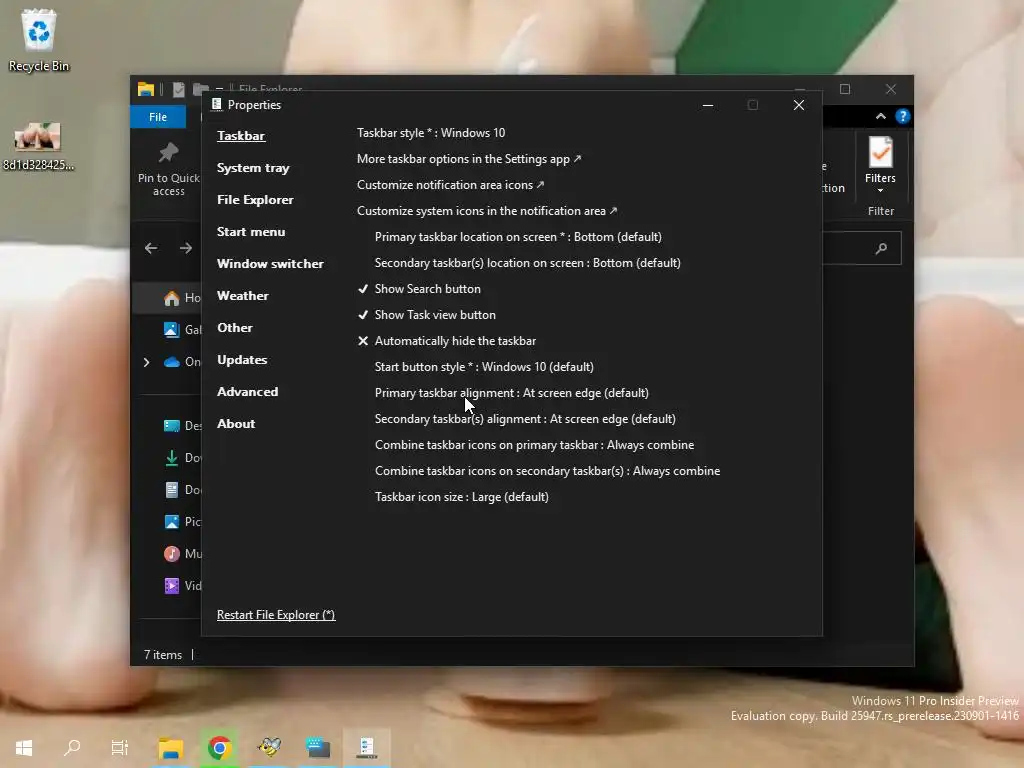Go forward in File Explorer

click(x=186, y=248)
